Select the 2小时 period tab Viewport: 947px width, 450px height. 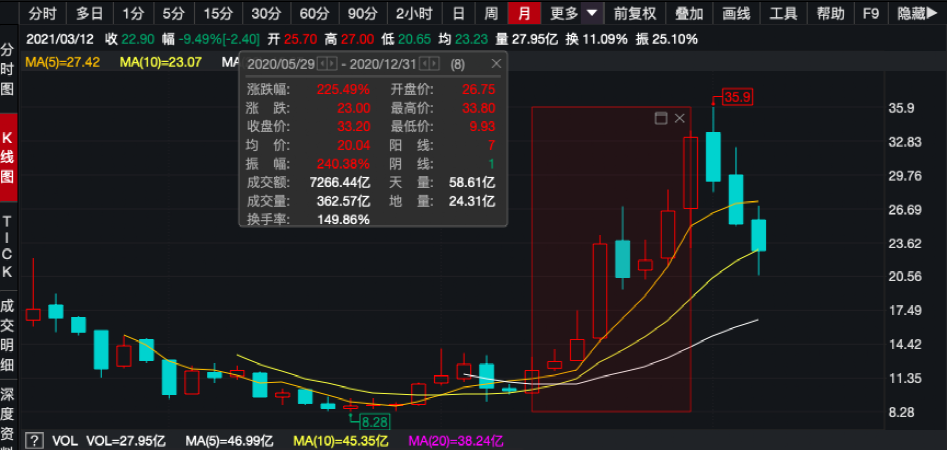point(414,13)
